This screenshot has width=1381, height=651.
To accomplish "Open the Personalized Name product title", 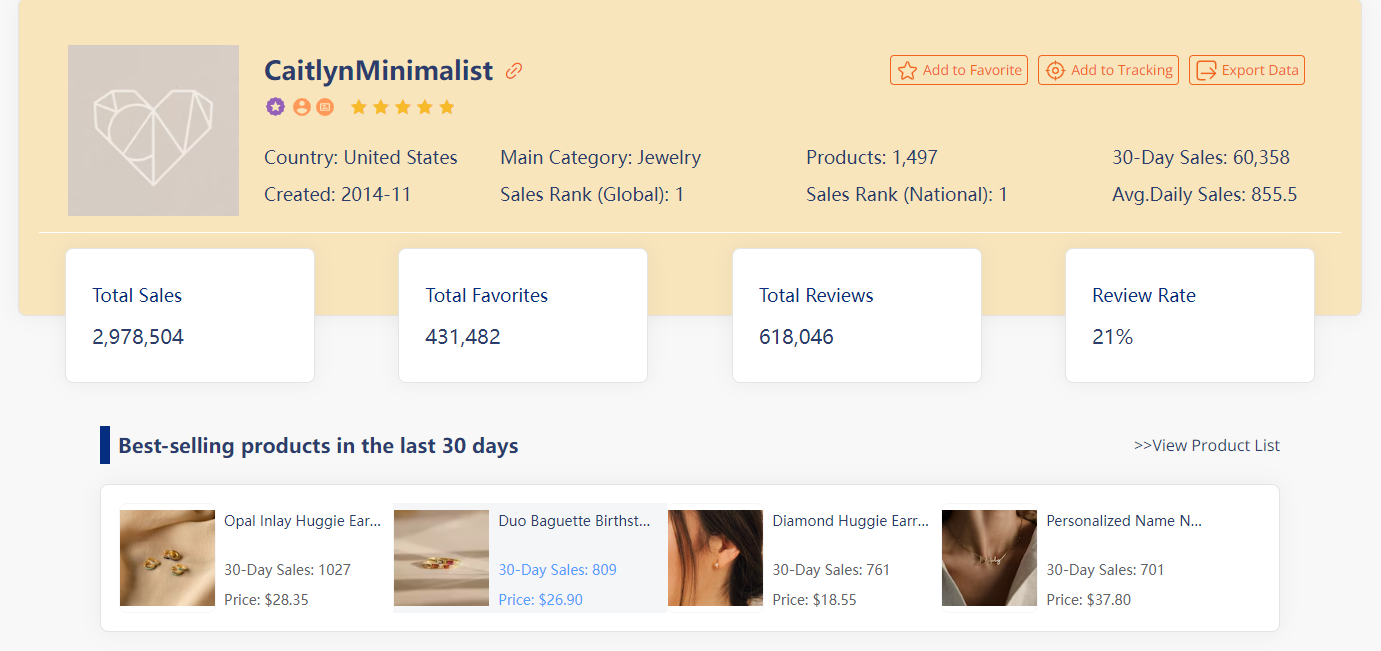I will (1123, 521).
